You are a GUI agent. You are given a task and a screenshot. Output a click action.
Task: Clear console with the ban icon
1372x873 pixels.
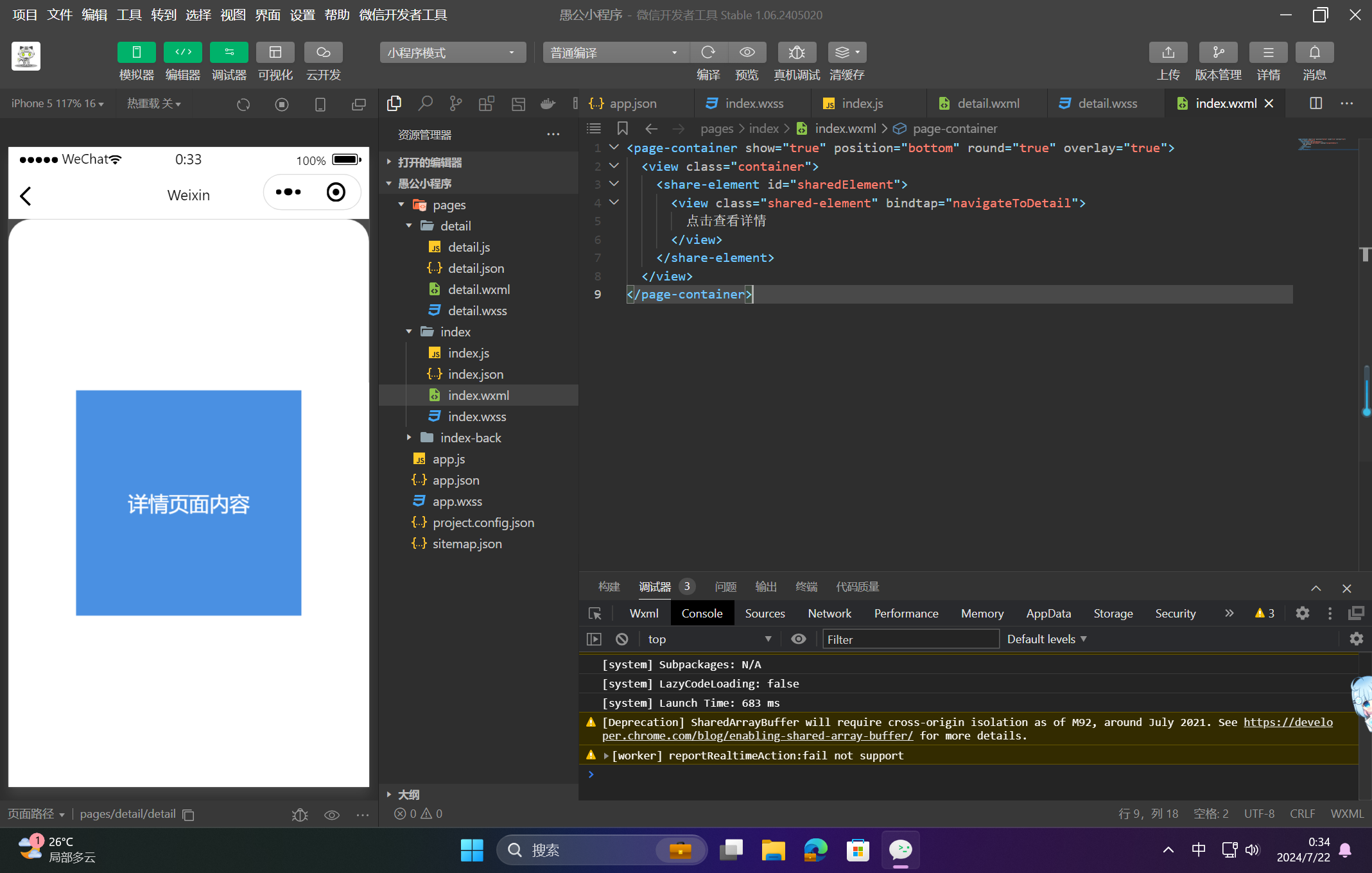(x=621, y=639)
